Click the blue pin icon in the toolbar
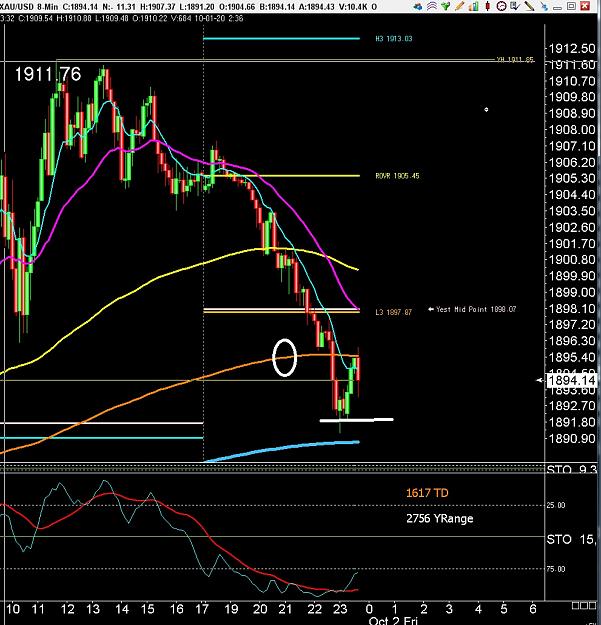This screenshot has height=625, width=601. tap(544, 6)
